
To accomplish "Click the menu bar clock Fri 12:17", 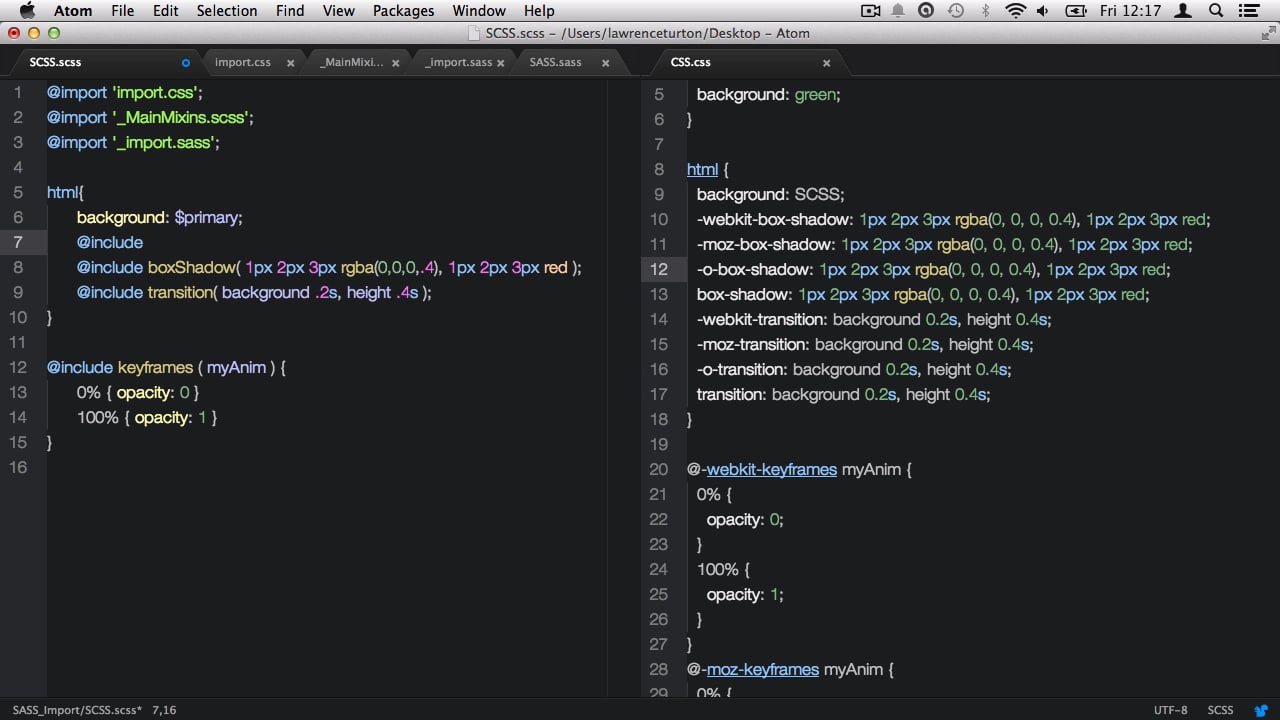I will (x=1129, y=11).
